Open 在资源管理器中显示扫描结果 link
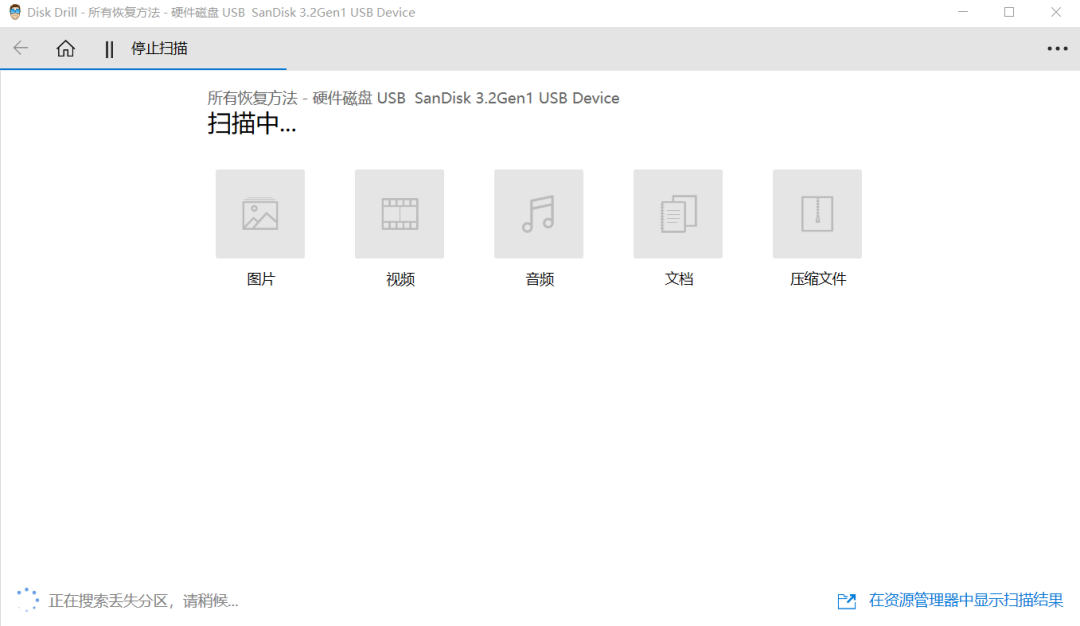This screenshot has width=1080, height=626. (962, 600)
